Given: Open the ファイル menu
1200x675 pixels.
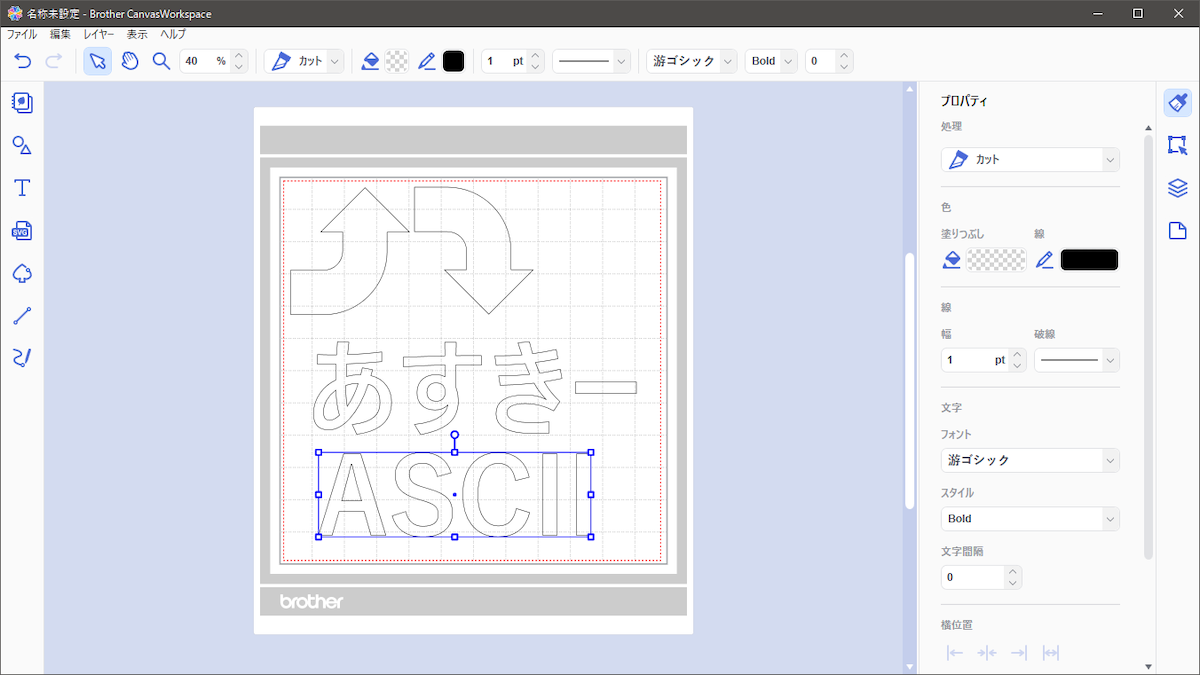Looking at the screenshot, I should 22,34.
